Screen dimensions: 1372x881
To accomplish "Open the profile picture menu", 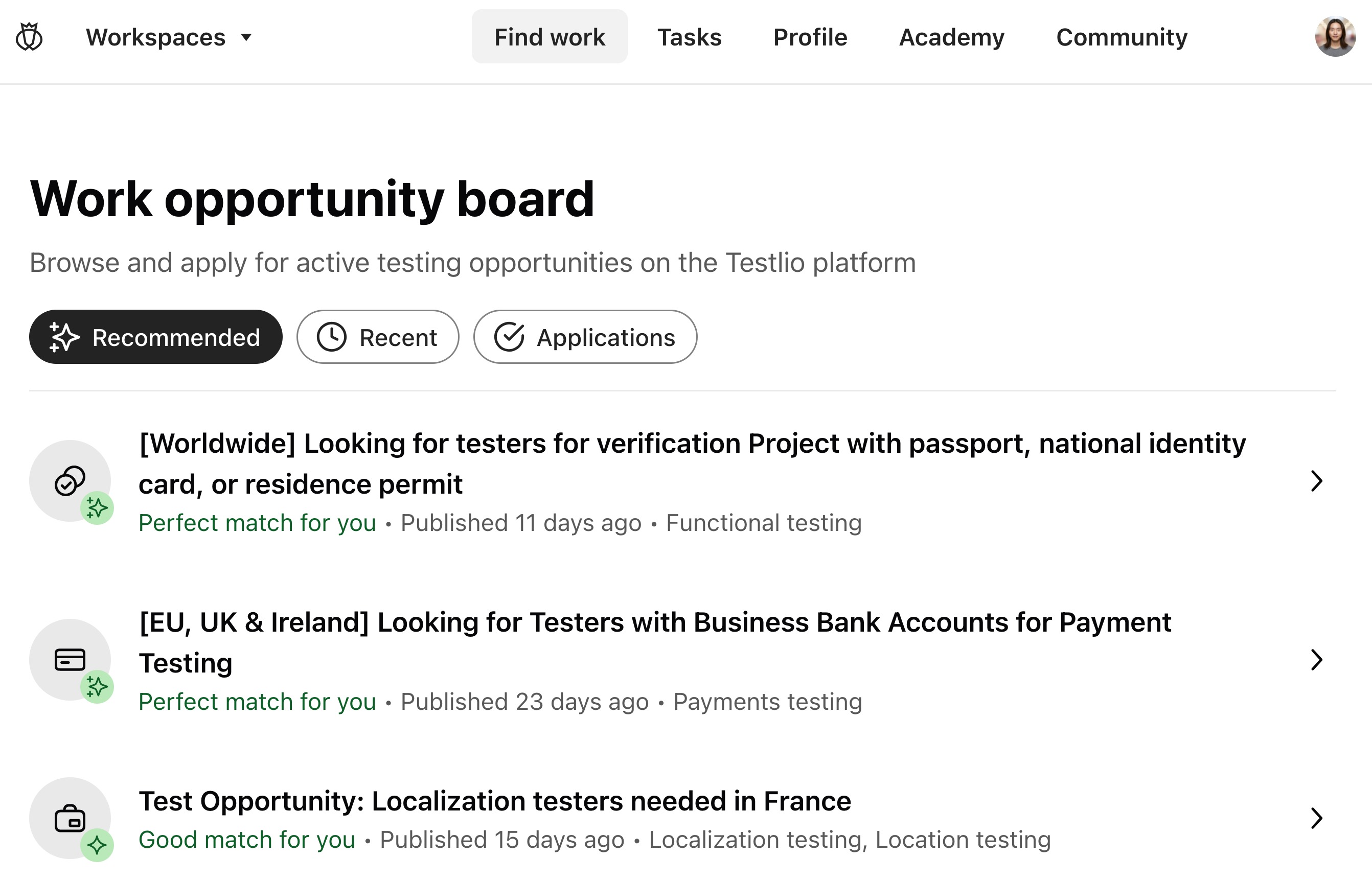I will (1335, 36).
